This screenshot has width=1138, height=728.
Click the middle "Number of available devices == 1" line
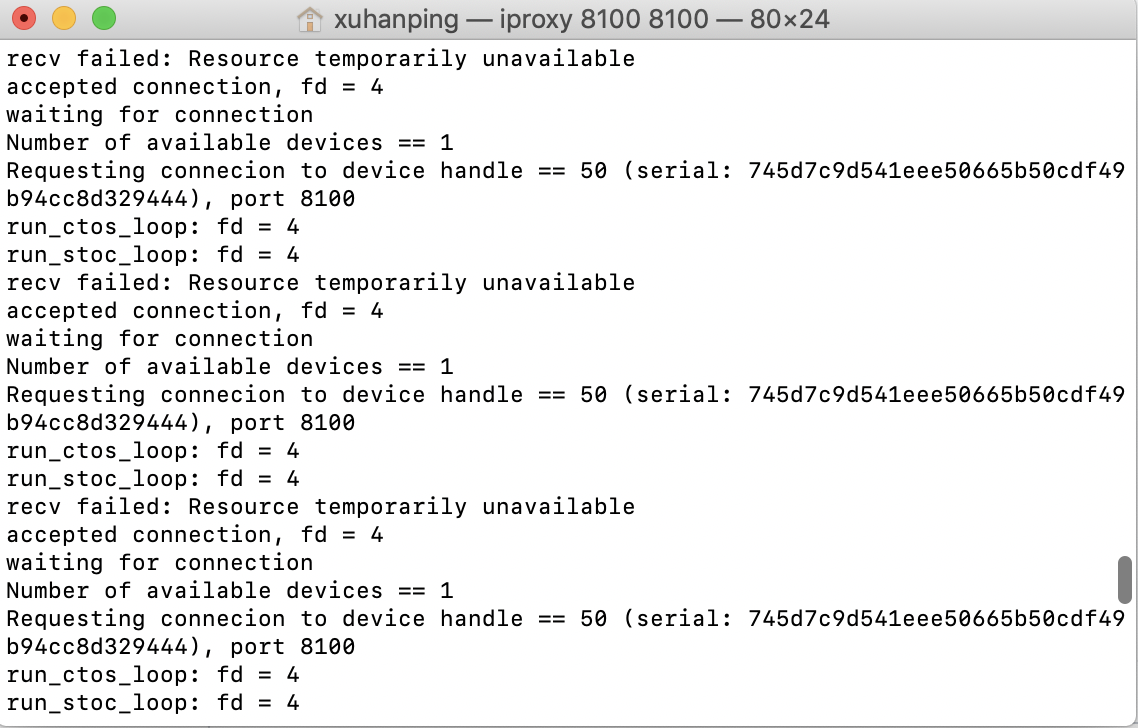[229, 367]
